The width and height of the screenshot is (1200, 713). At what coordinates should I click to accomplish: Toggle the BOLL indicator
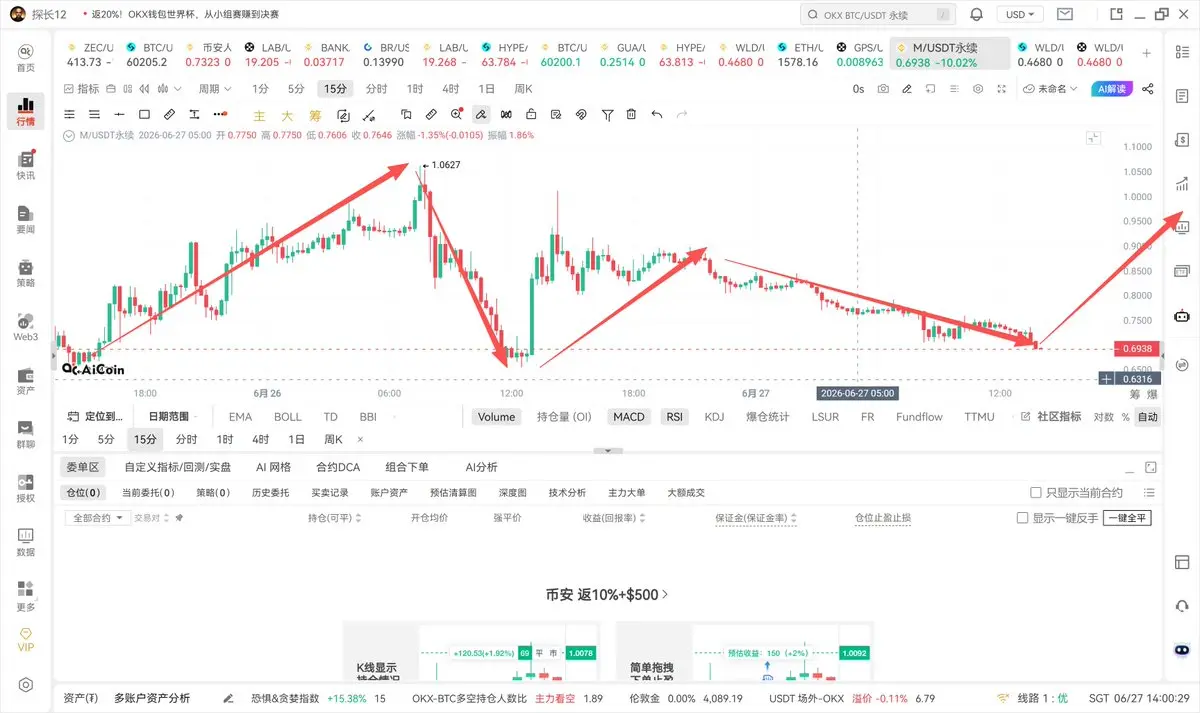288,417
